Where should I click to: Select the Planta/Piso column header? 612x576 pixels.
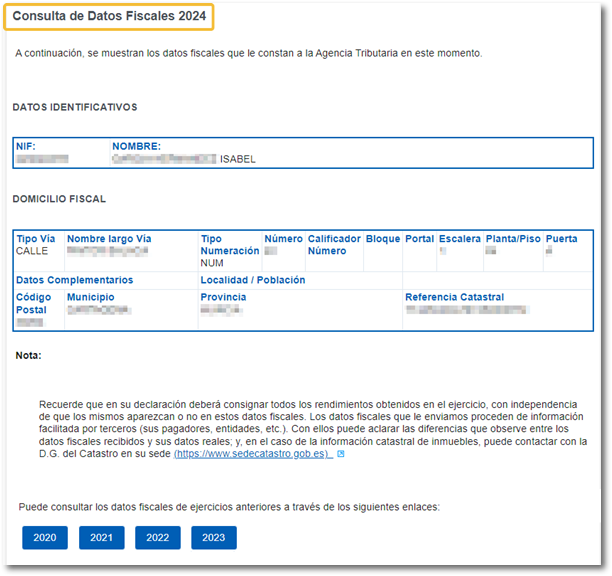(512, 239)
